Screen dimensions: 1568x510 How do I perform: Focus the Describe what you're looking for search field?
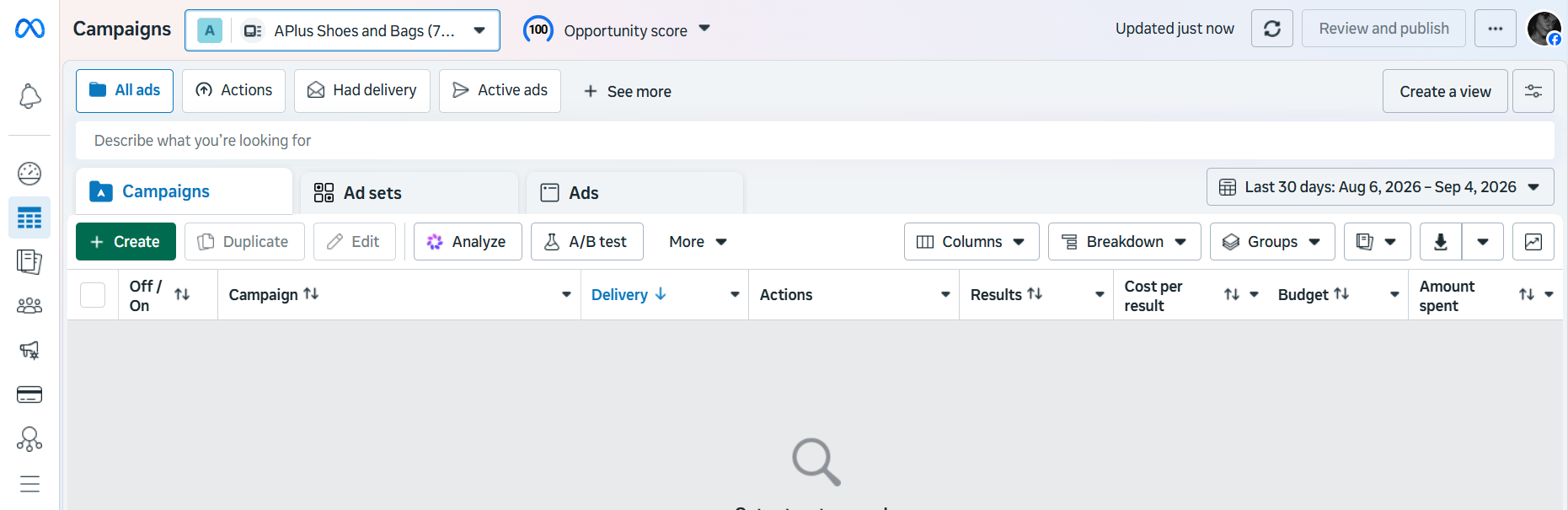(x=815, y=141)
